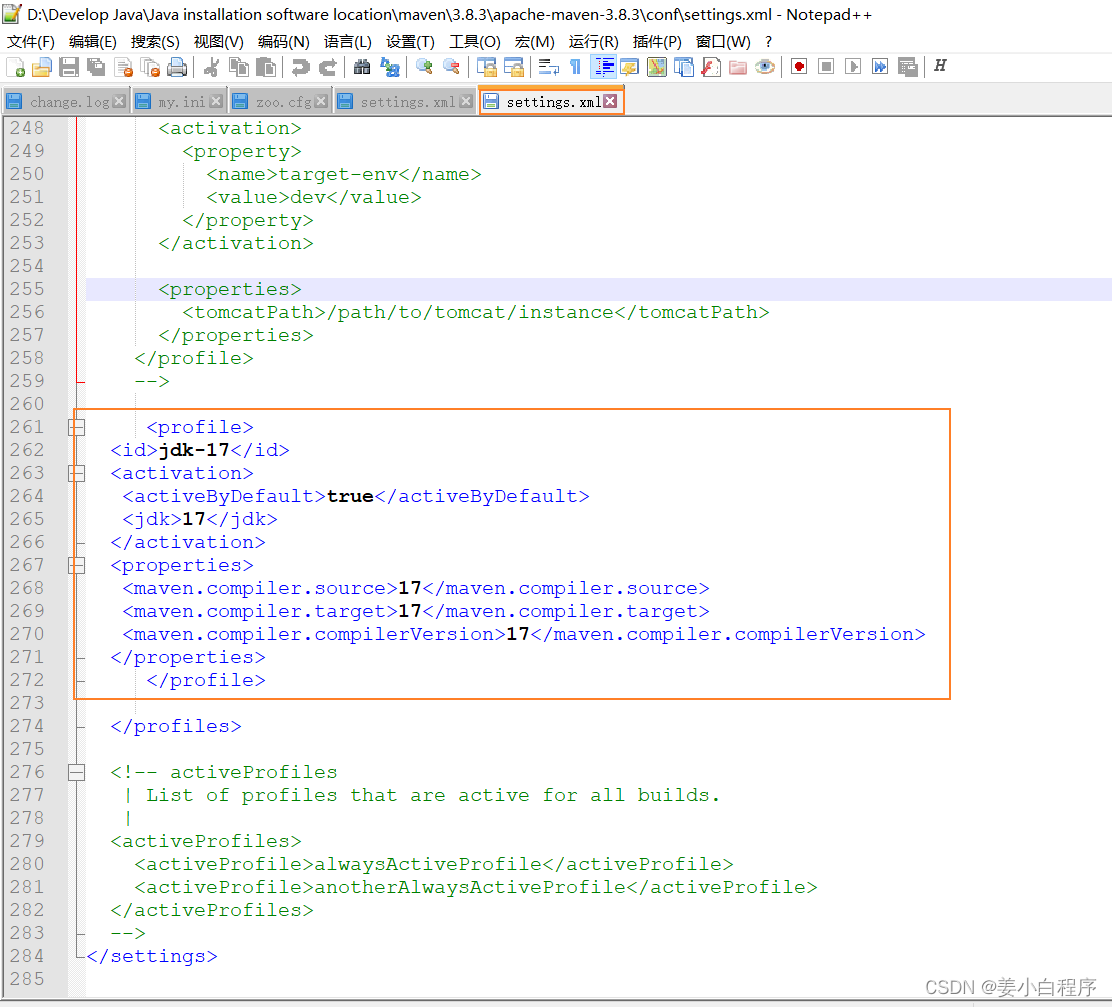The width and height of the screenshot is (1112, 1007).
Task: Save all open files using the stacked floppies icon
Action: pos(96,67)
